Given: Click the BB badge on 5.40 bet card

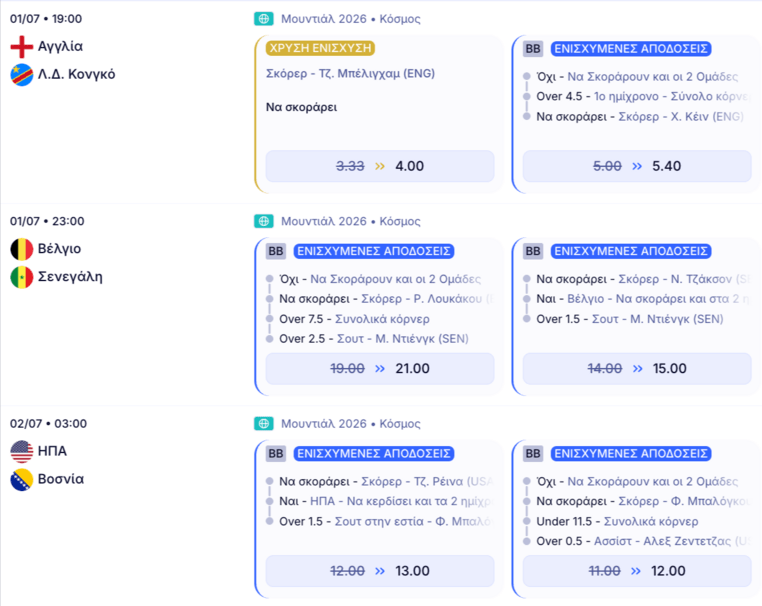Looking at the screenshot, I should pyautogui.click(x=533, y=49).
